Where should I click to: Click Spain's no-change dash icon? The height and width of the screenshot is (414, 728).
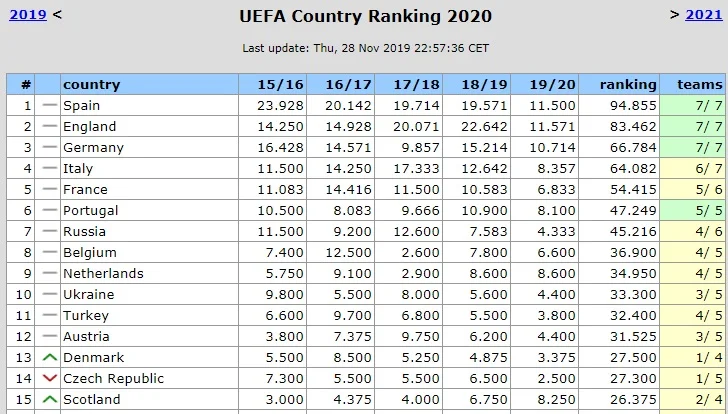pyautogui.click(x=50, y=106)
